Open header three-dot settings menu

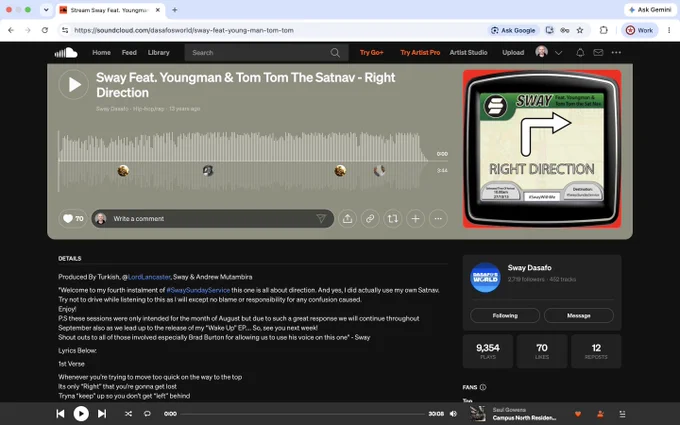[616, 52]
